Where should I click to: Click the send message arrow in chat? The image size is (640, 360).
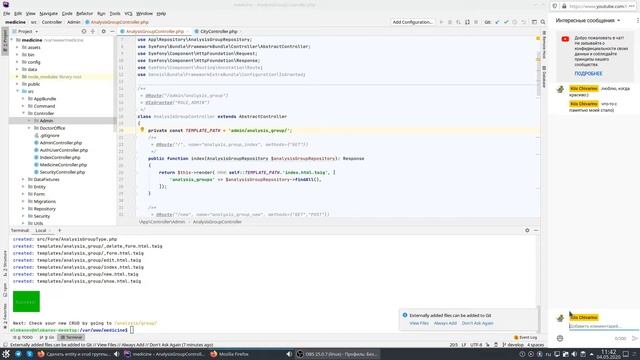[634, 338]
